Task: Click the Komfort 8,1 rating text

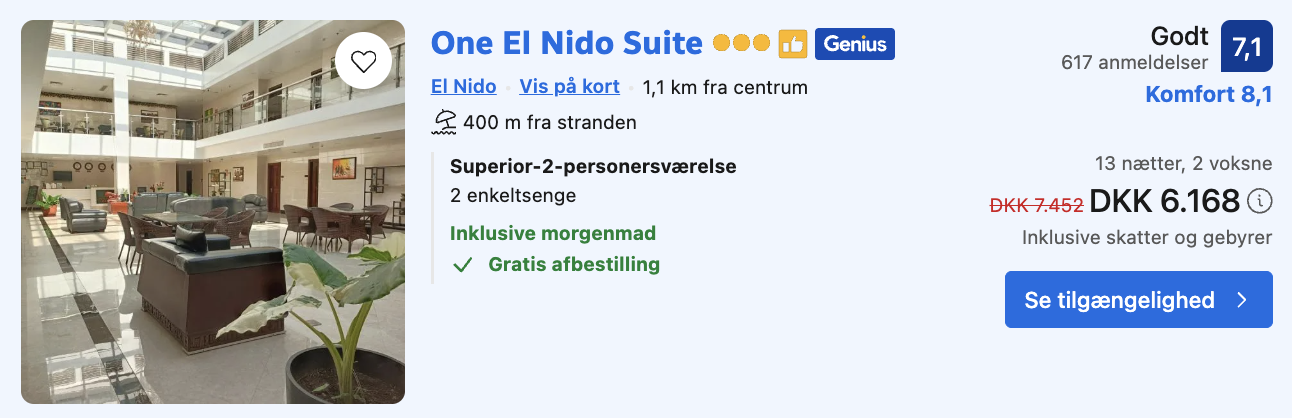Action: point(1208,95)
